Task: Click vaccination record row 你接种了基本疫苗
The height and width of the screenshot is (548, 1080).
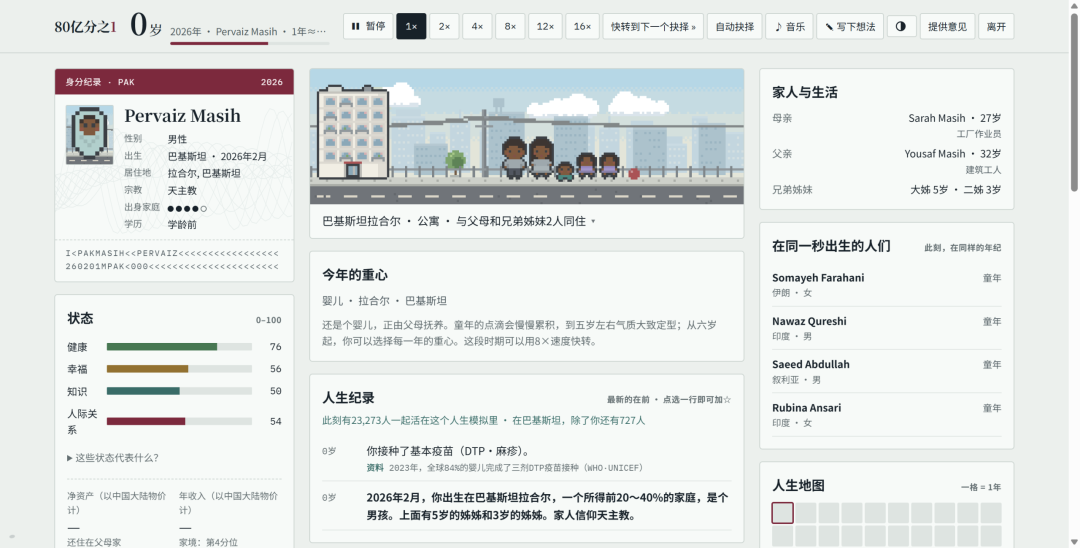Action: click(x=527, y=459)
